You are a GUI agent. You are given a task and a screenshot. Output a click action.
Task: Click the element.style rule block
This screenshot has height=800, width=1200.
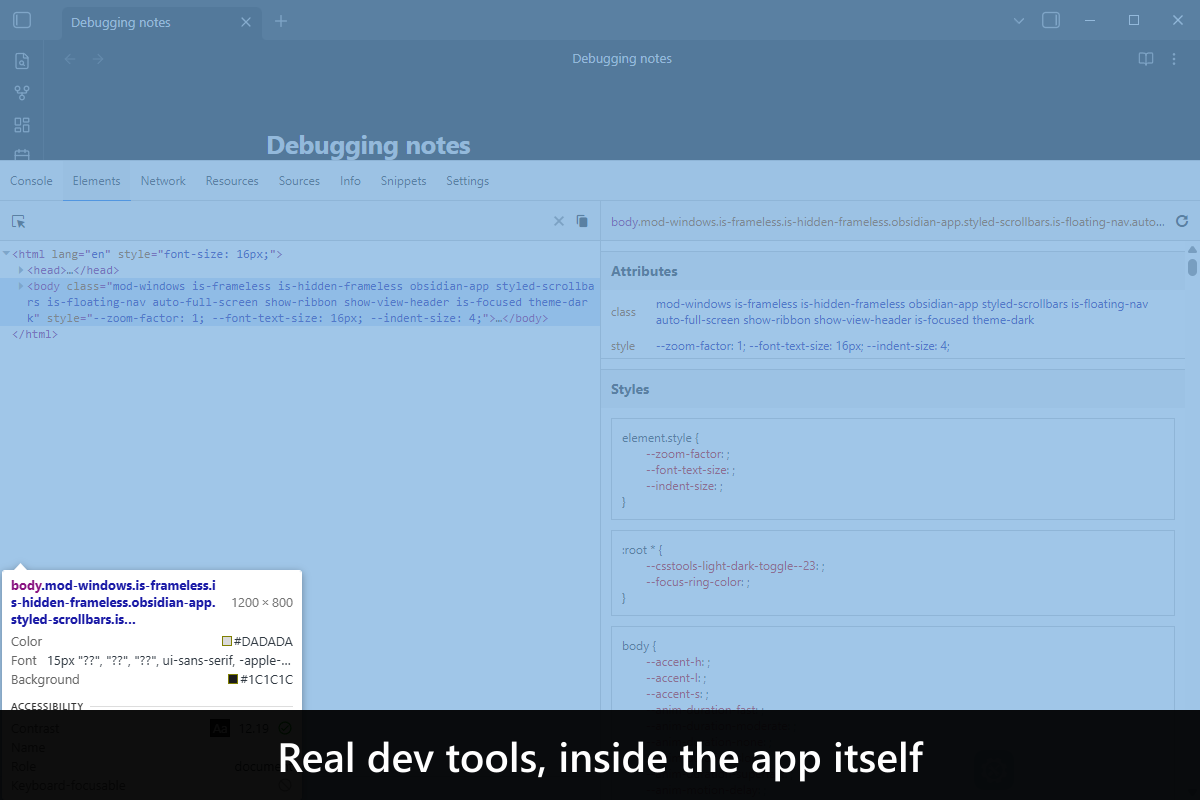click(x=892, y=469)
